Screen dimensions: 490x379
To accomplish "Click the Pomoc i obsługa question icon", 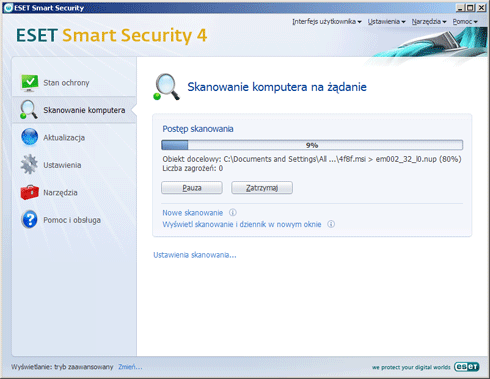I will [x=29, y=220].
